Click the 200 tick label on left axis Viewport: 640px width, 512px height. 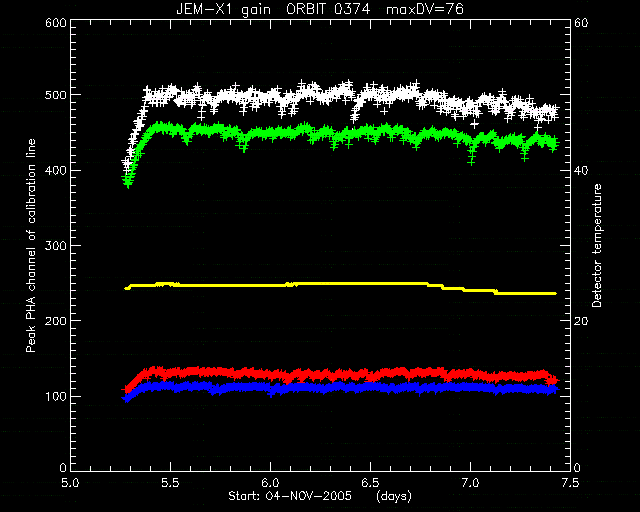[56, 321]
